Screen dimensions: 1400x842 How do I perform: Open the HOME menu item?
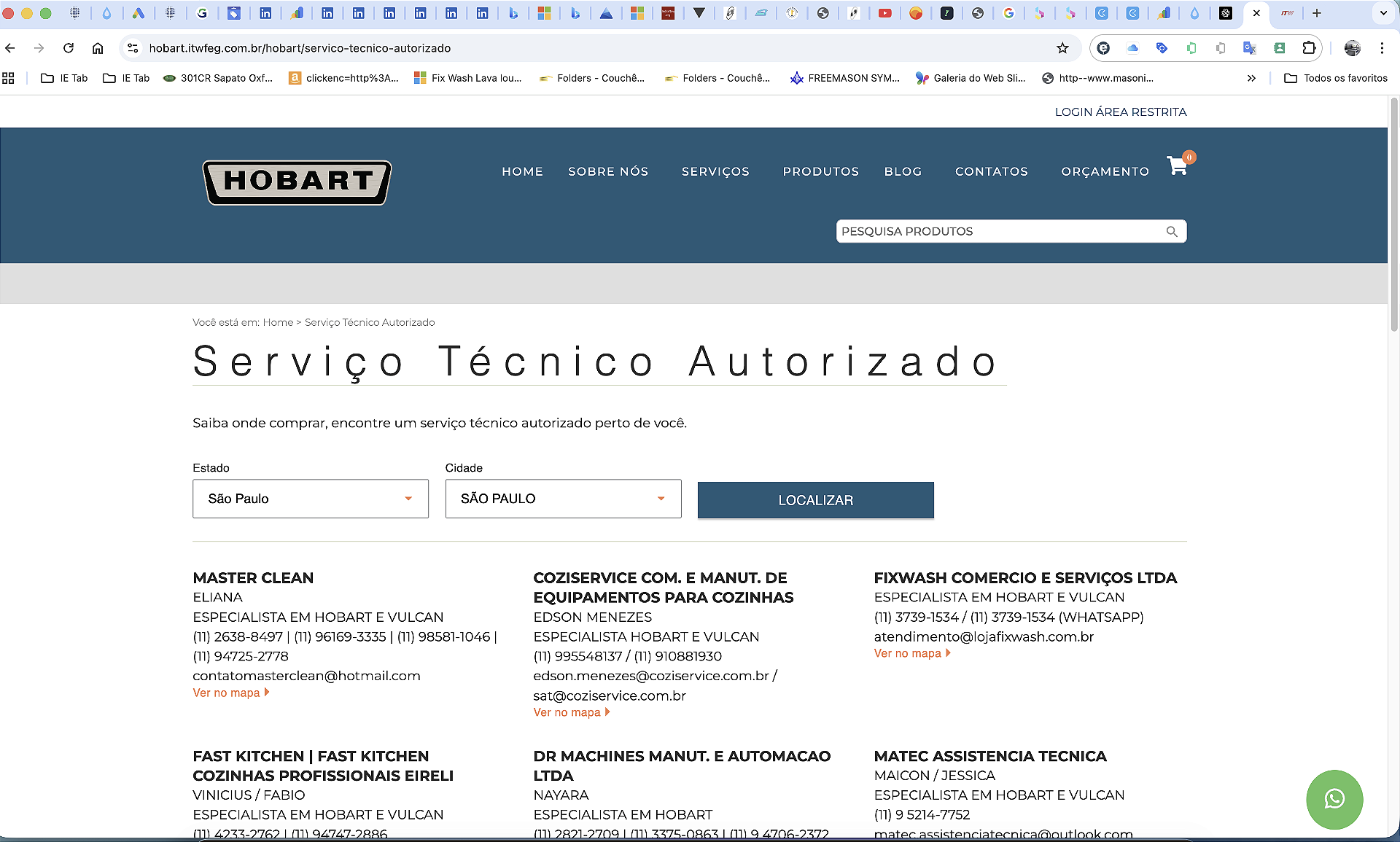522,171
